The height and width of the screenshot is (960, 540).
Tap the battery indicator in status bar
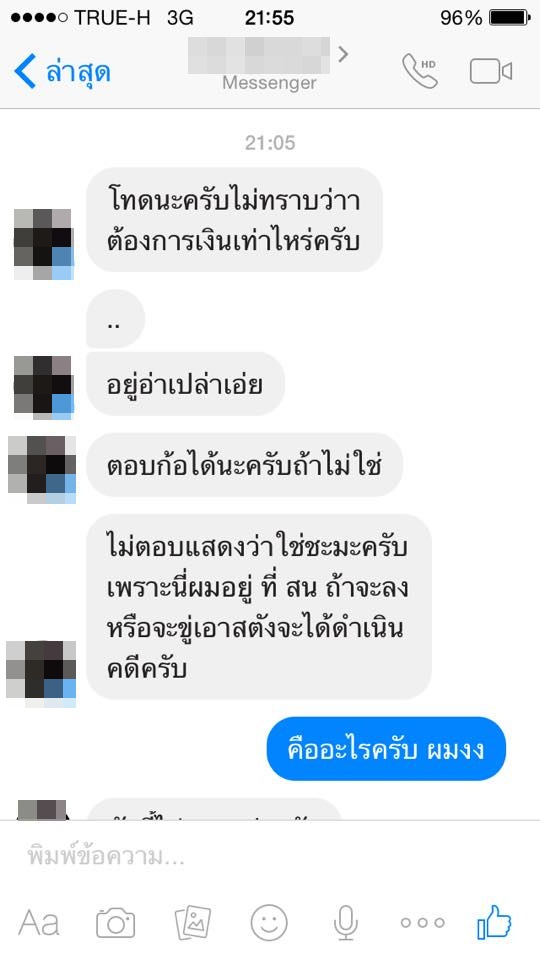(x=509, y=18)
